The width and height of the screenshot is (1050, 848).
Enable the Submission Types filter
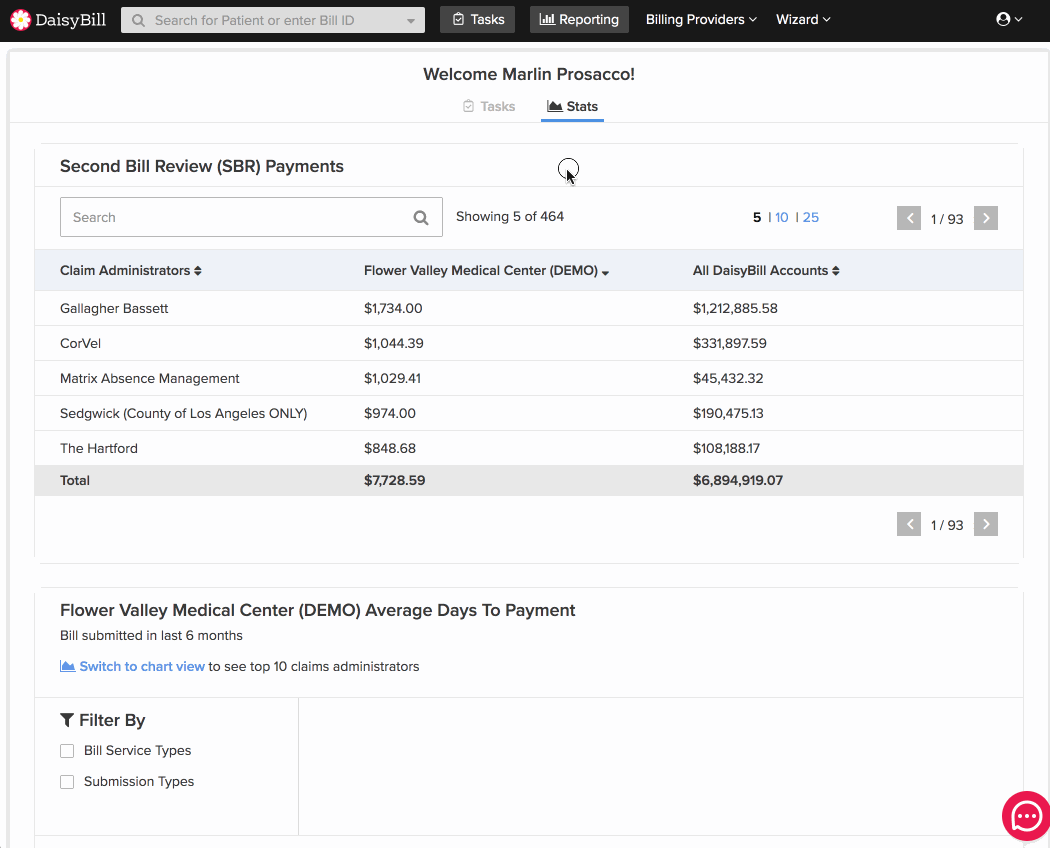pyautogui.click(x=67, y=782)
